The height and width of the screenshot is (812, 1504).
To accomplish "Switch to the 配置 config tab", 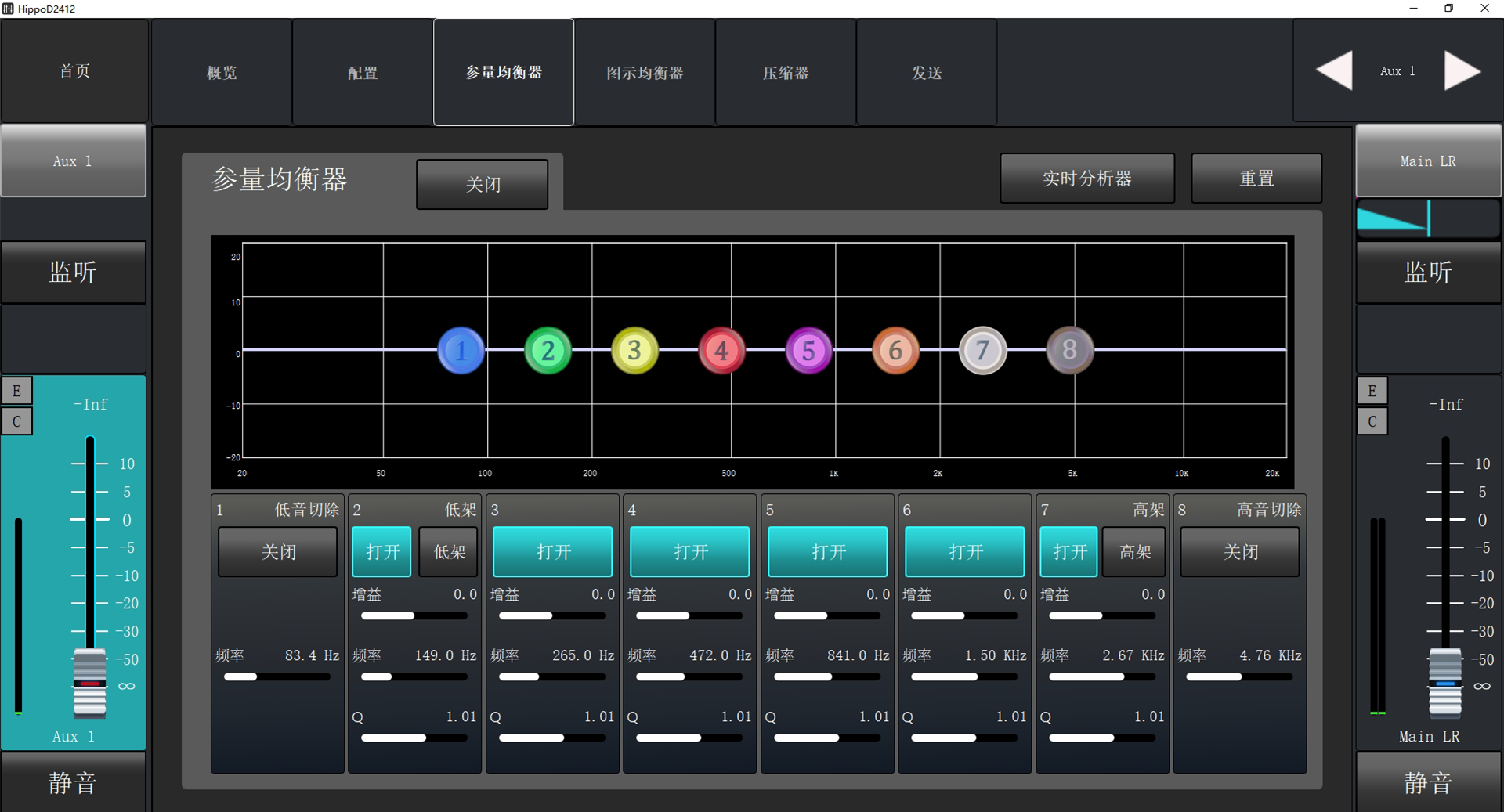I will [x=363, y=72].
